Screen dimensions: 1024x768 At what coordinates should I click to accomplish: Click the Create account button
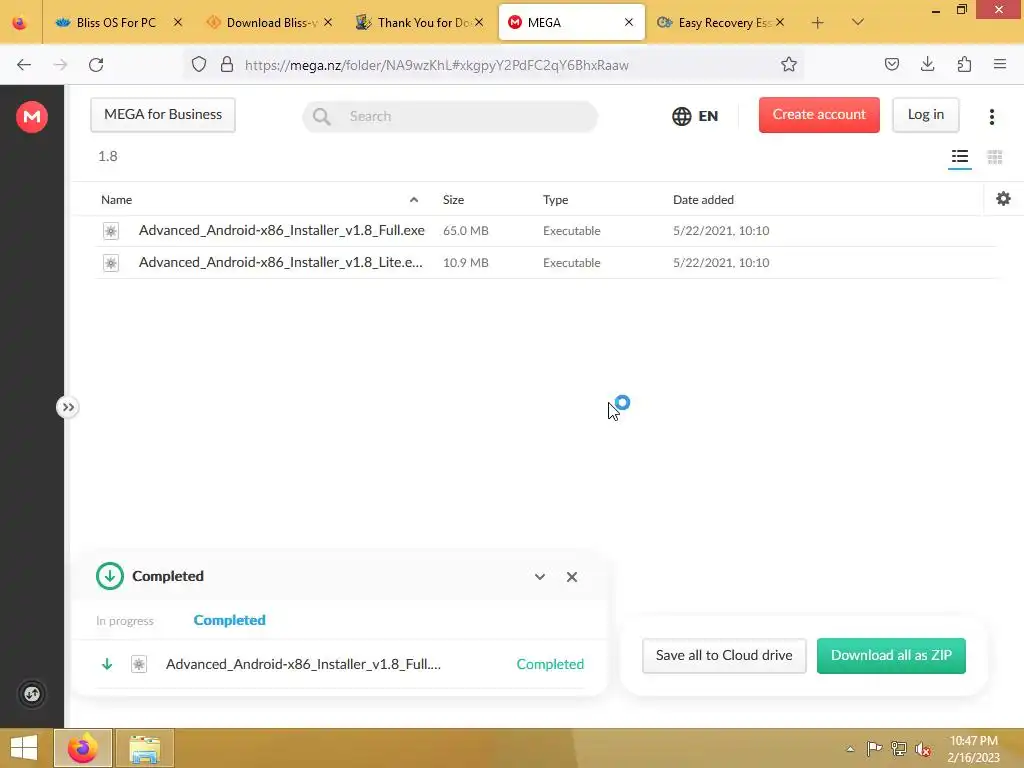(819, 115)
